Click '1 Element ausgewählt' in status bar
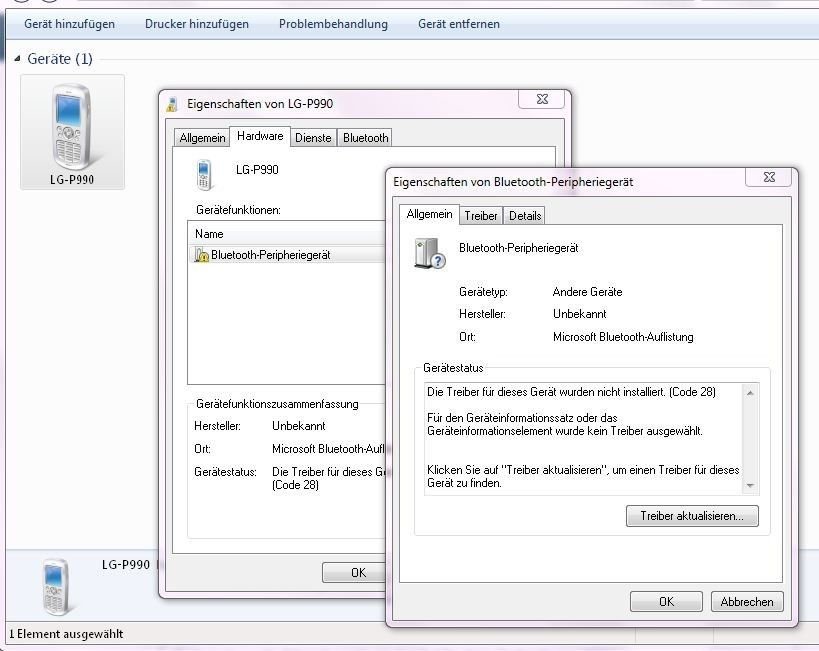 click(x=66, y=634)
